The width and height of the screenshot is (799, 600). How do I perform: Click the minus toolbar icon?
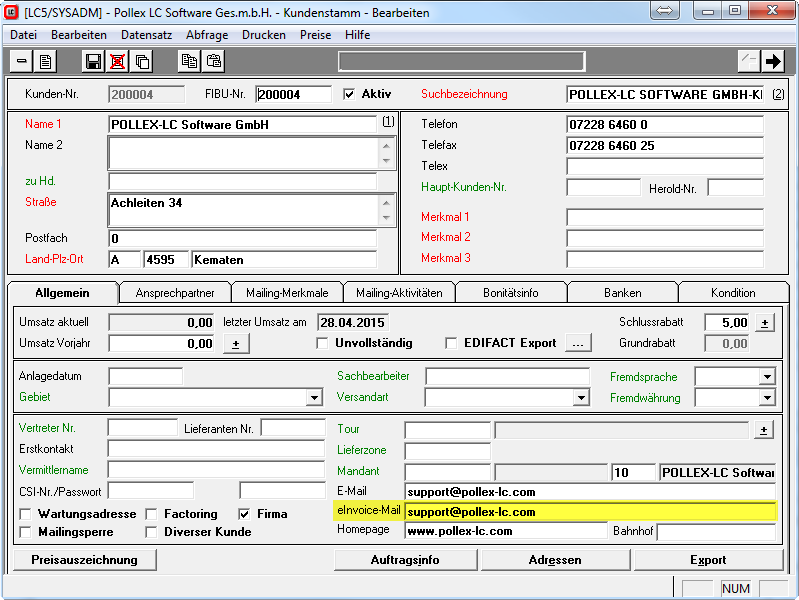(x=22, y=62)
